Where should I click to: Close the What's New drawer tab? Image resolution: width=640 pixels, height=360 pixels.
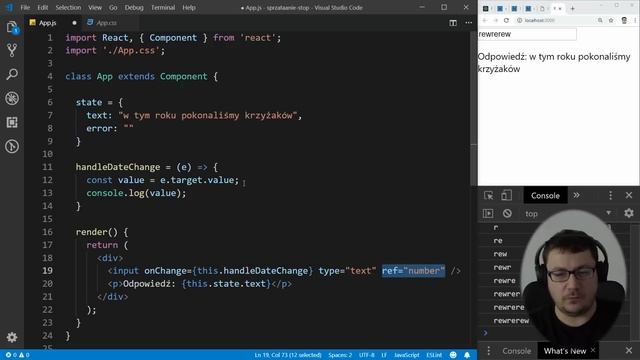(593, 350)
